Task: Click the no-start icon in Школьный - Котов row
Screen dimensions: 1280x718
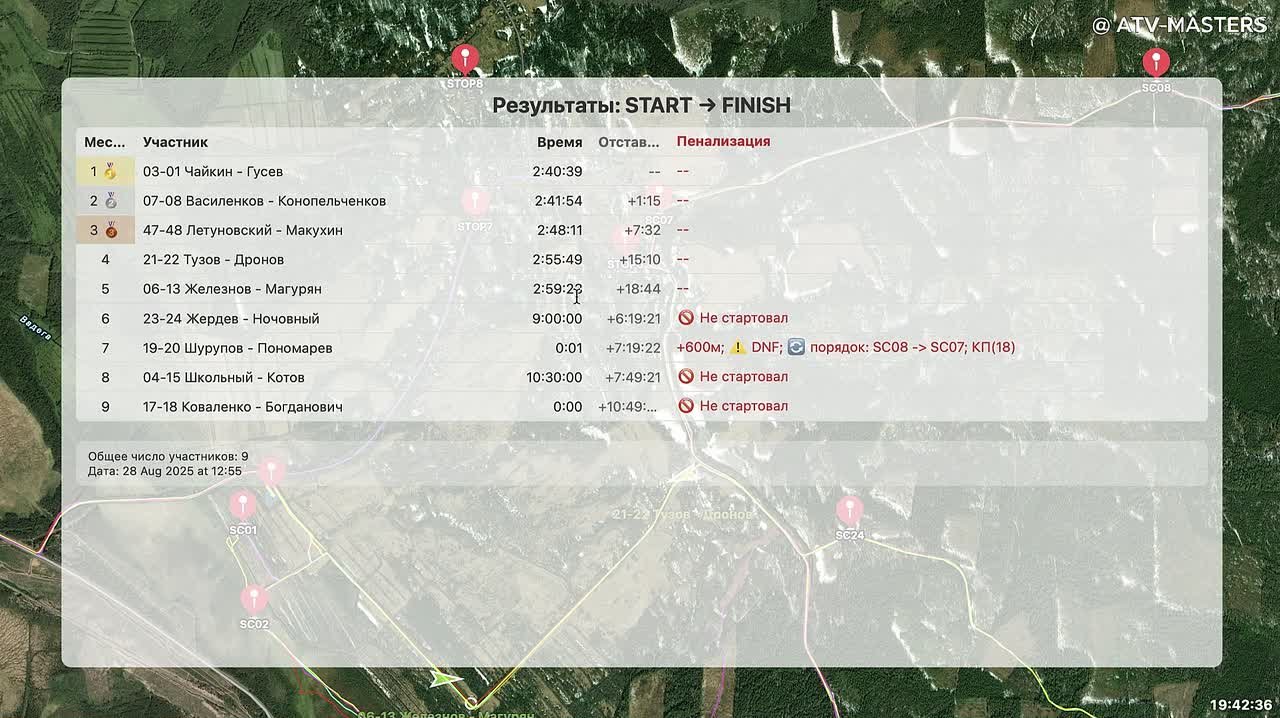Action: [686, 377]
